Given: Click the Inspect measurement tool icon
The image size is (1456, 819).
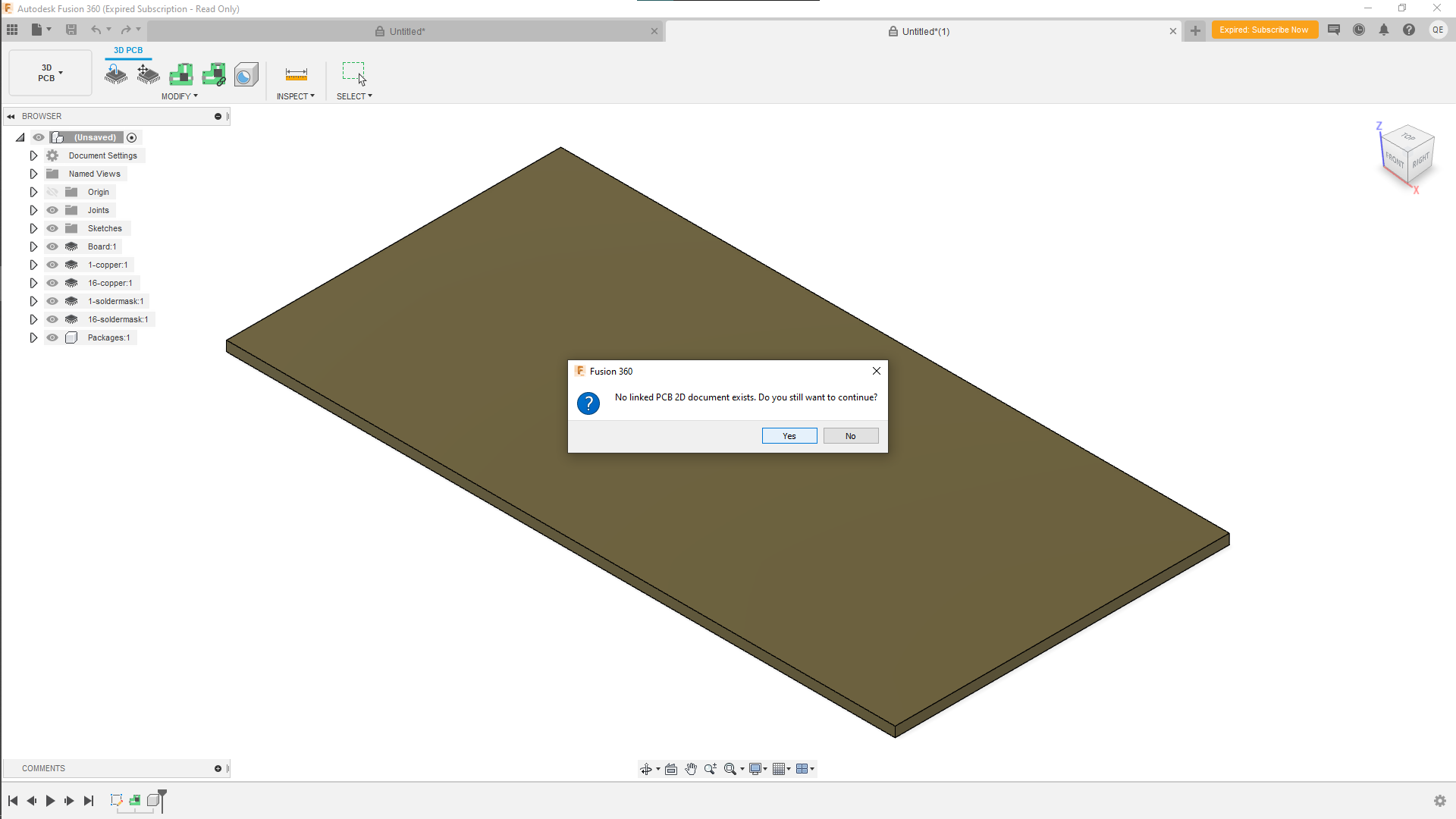Looking at the screenshot, I should pyautogui.click(x=296, y=74).
